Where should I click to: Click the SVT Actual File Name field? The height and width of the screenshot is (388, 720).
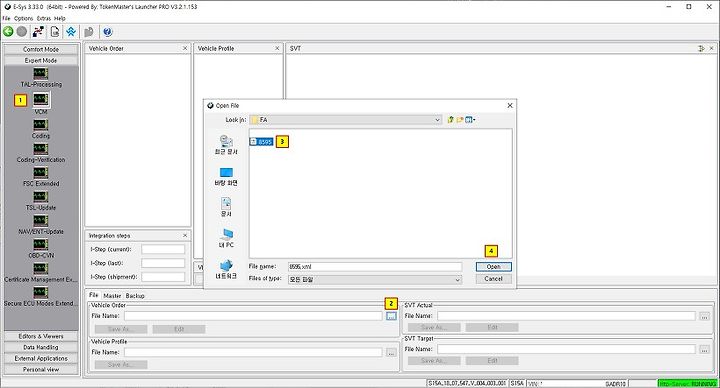(x=567, y=316)
